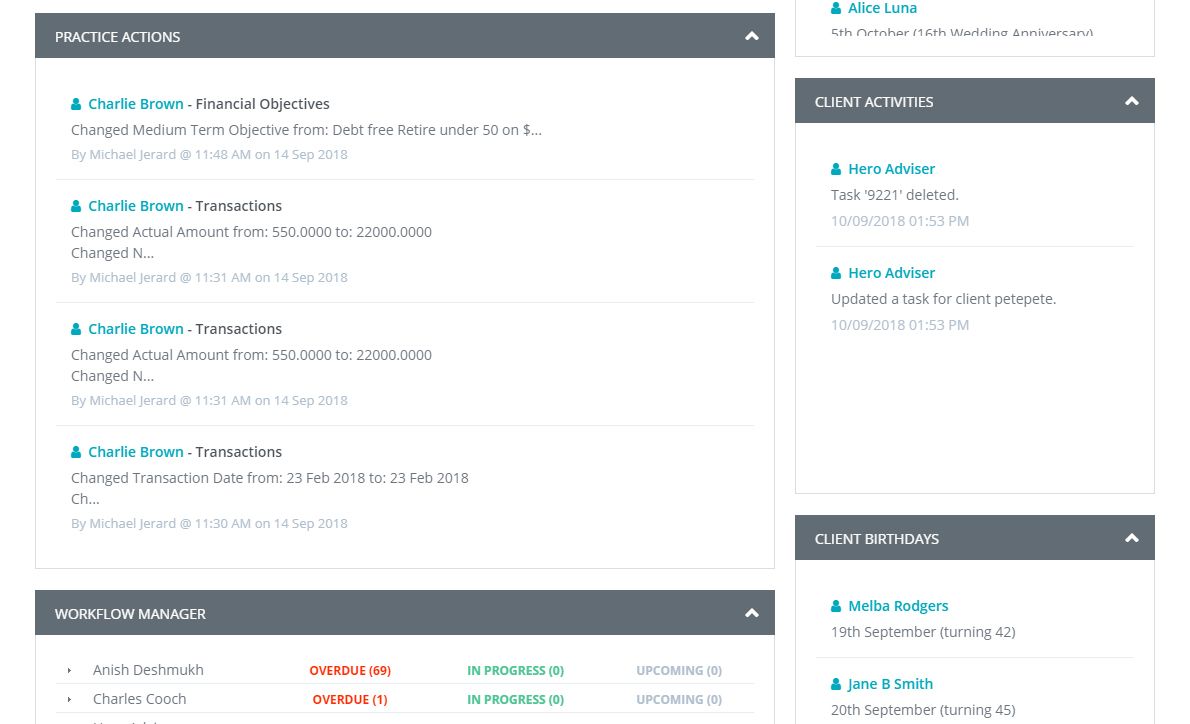The image size is (1190, 724).
Task: Click person icon beside Hero Adviser deleted task entry
Action: point(836,169)
